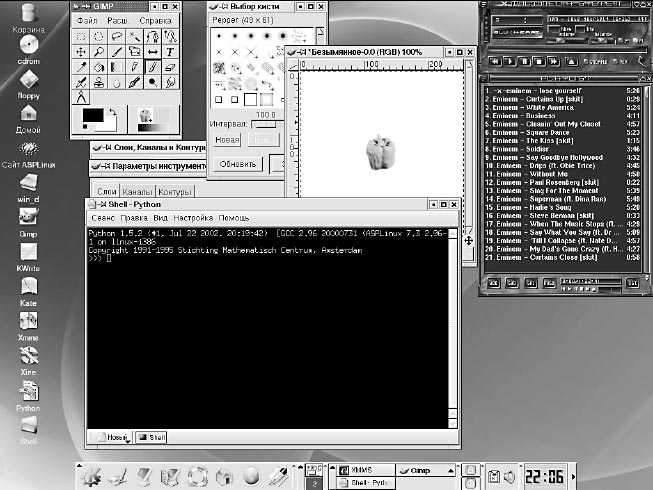The height and width of the screenshot is (490, 653).
Task: Click the Обновить button in brush dialog
Action: 238,164
